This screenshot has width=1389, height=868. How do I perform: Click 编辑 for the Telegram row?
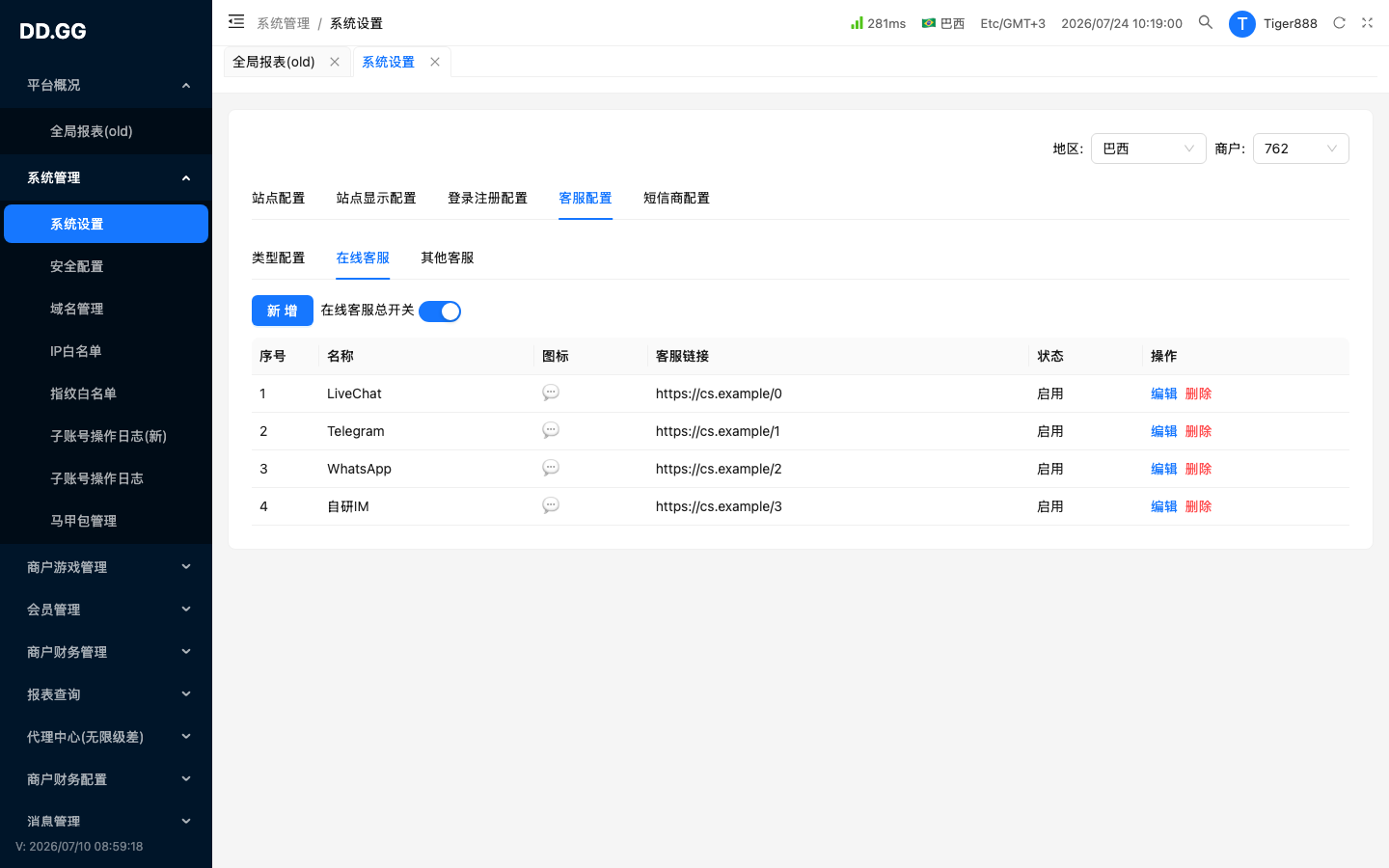click(x=1163, y=431)
